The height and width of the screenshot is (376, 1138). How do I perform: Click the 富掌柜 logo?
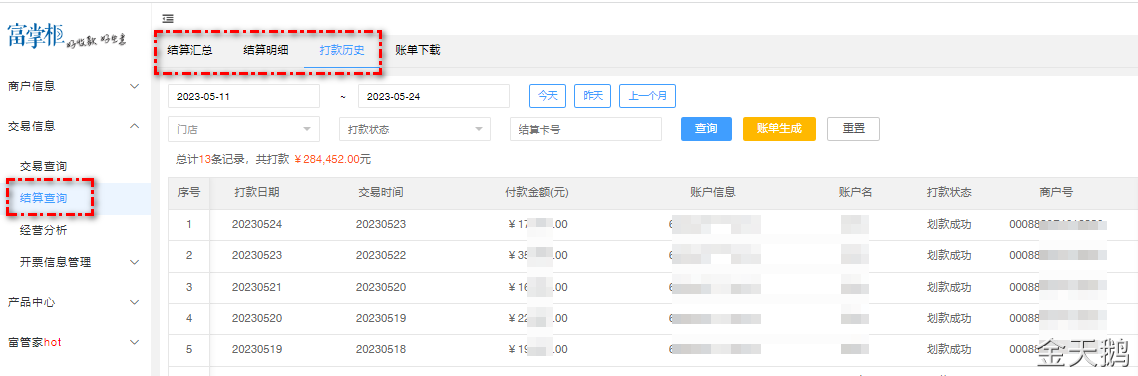(x=67, y=36)
